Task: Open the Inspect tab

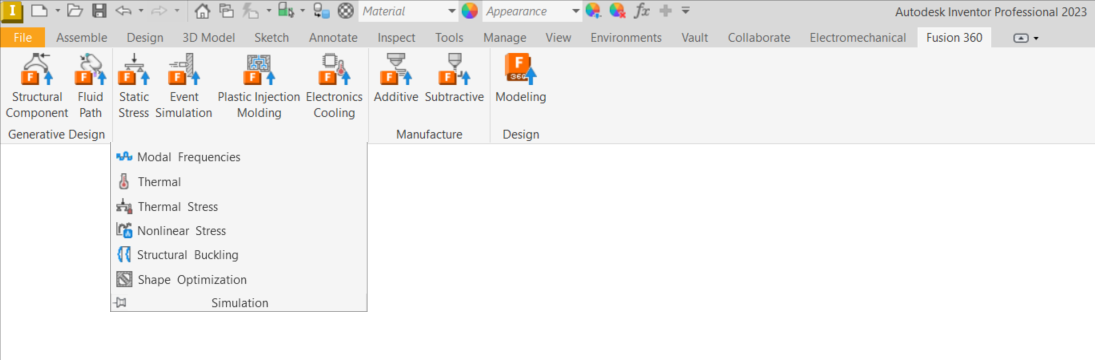Action: pos(397,38)
